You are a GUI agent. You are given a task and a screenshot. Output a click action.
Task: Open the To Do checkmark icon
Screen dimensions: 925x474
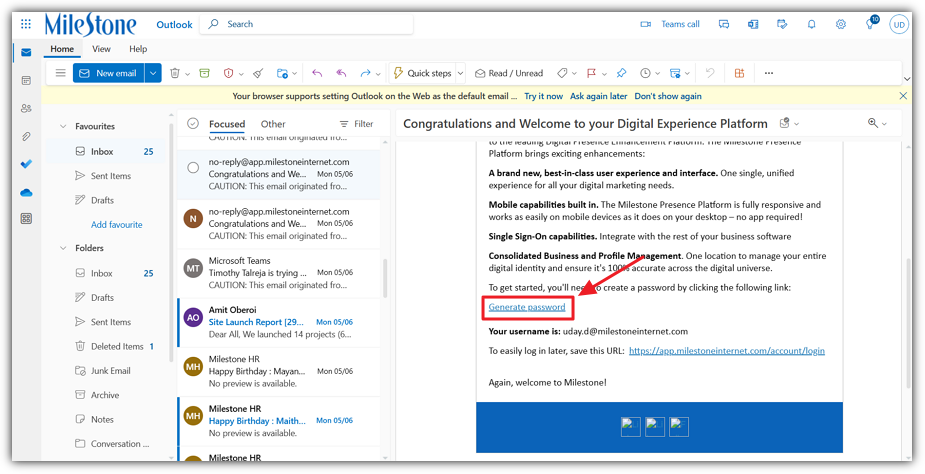click(26, 165)
